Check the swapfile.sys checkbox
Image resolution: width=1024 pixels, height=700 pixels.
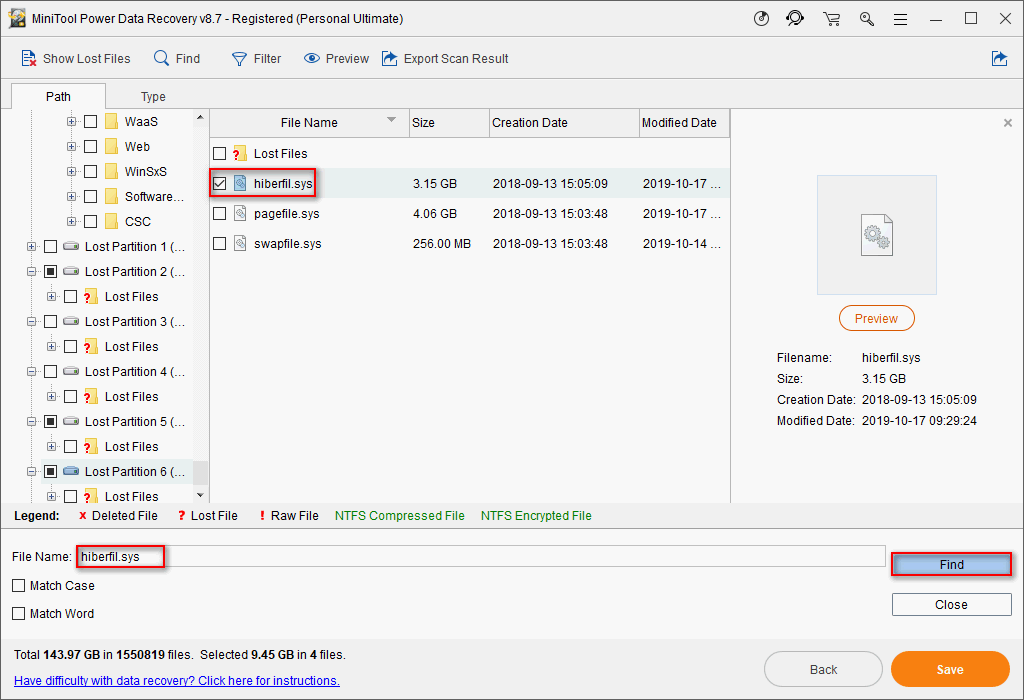coord(219,244)
